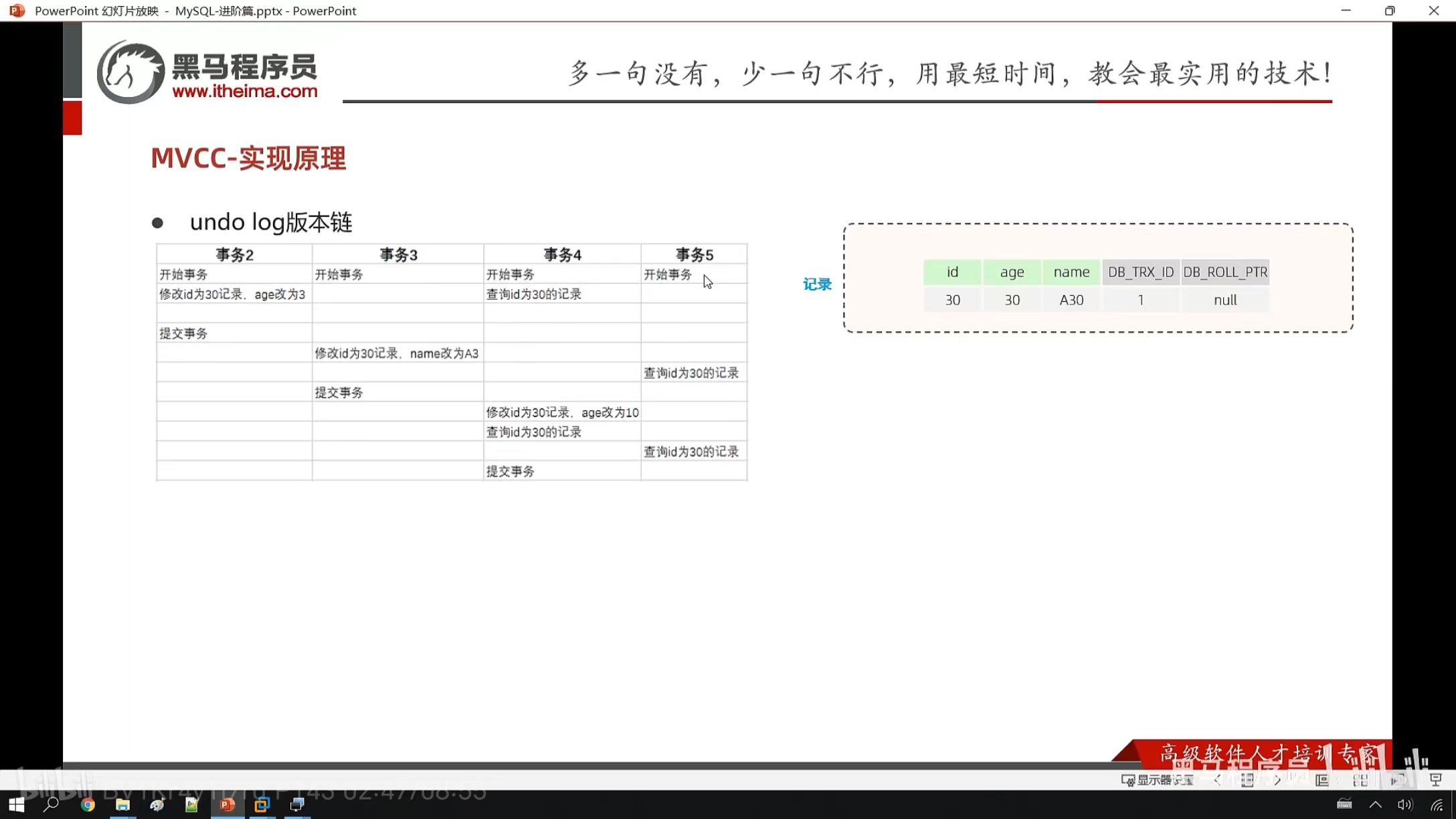The width and height of the screenshot is (1456, 819).
Task: Close the PowerPoint slide show window
Action: point(1434,11)
